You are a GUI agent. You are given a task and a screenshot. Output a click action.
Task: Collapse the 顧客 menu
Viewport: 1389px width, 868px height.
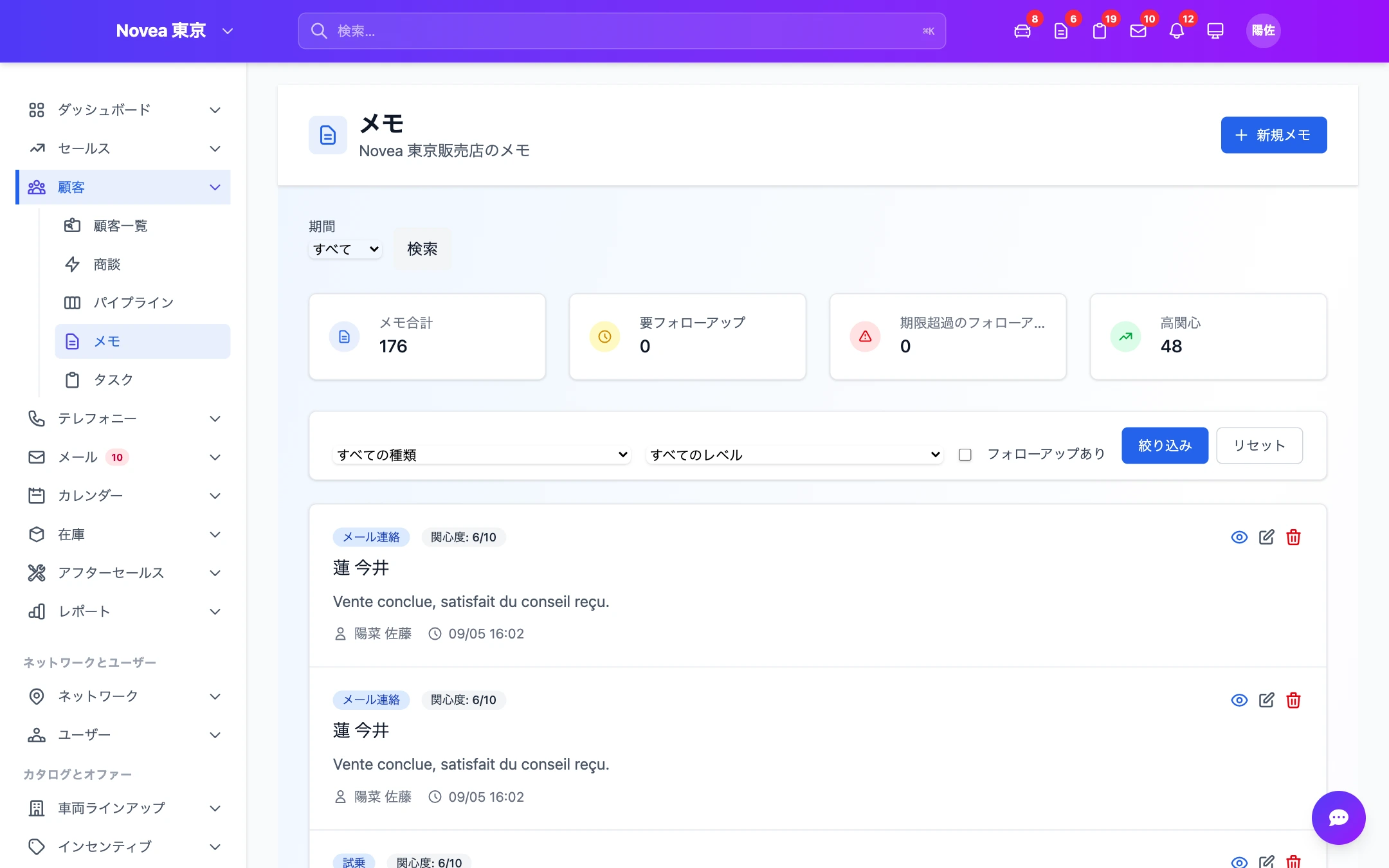(123, 187)
